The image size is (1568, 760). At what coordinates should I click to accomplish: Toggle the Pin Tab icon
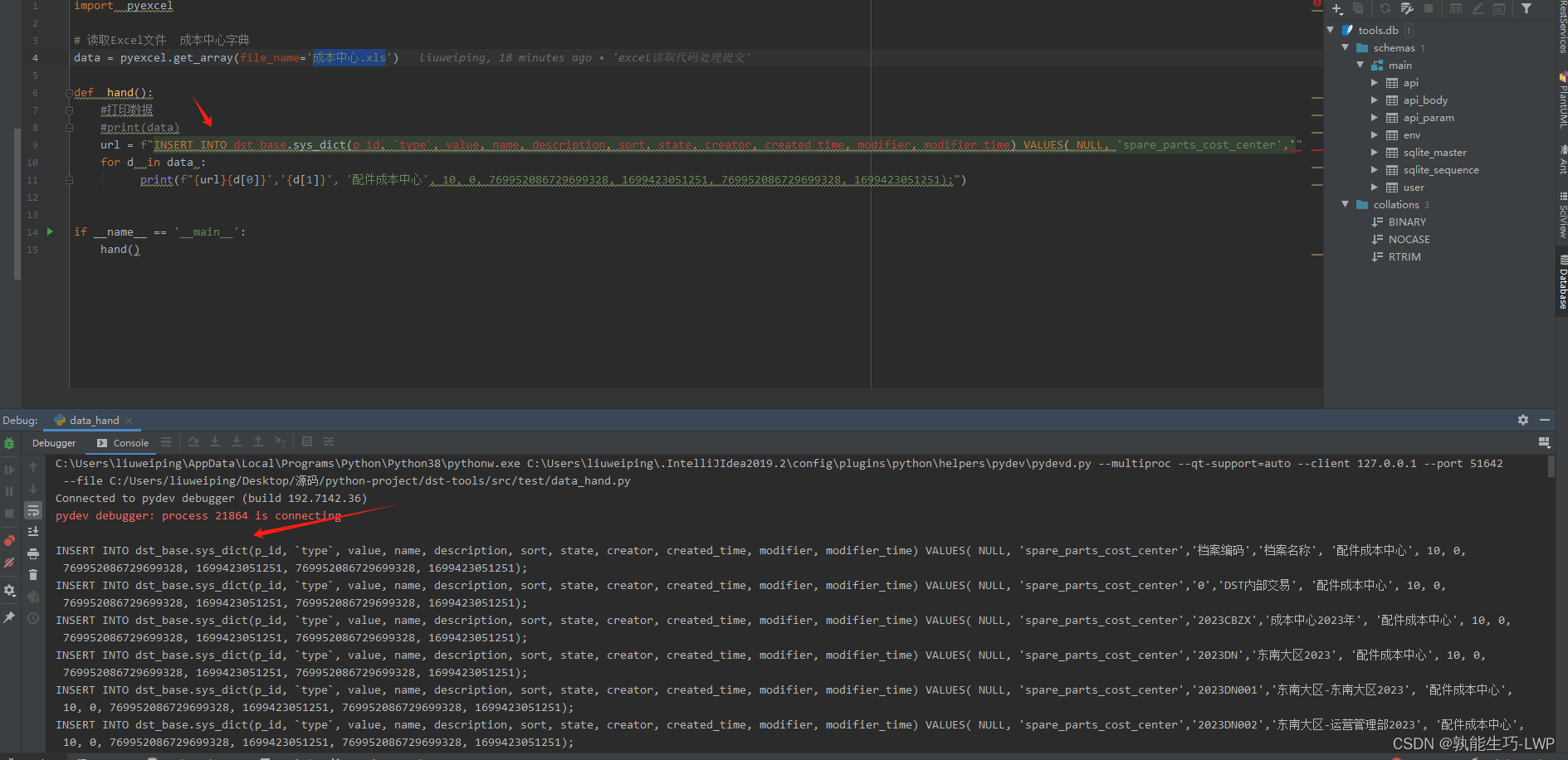9,616
